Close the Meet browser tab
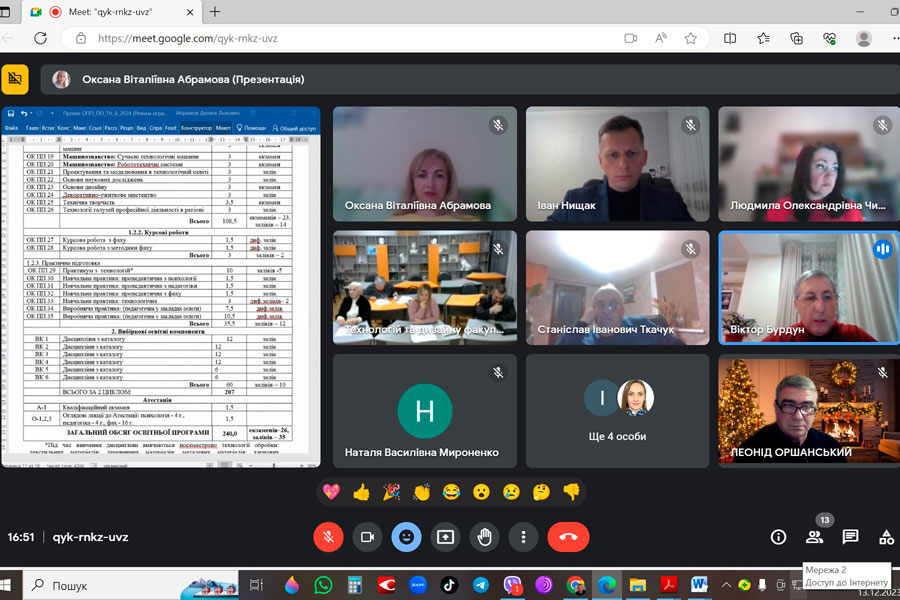 click(190, 12)
